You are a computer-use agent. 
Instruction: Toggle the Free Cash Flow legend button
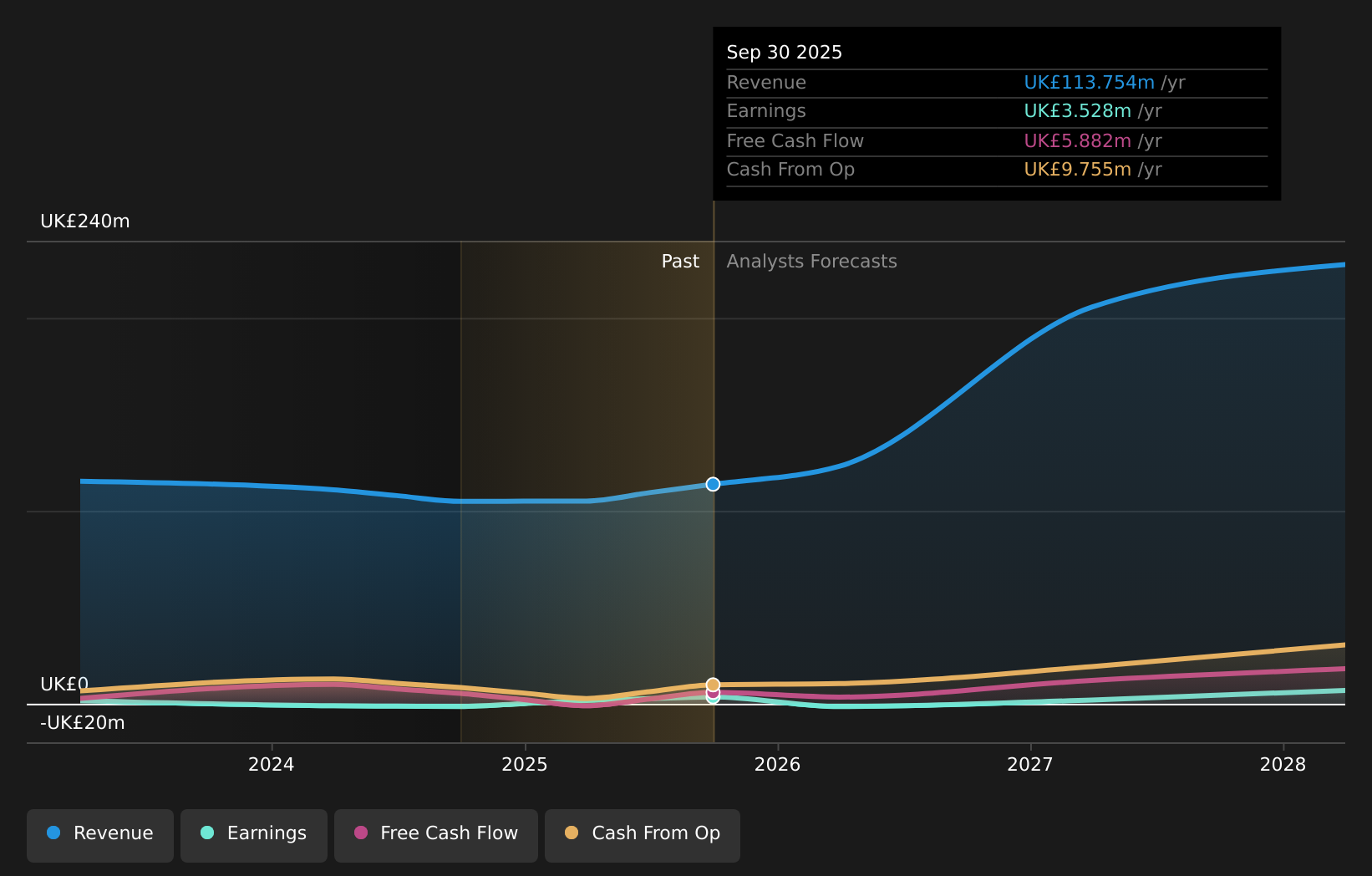tap(436, 835)
